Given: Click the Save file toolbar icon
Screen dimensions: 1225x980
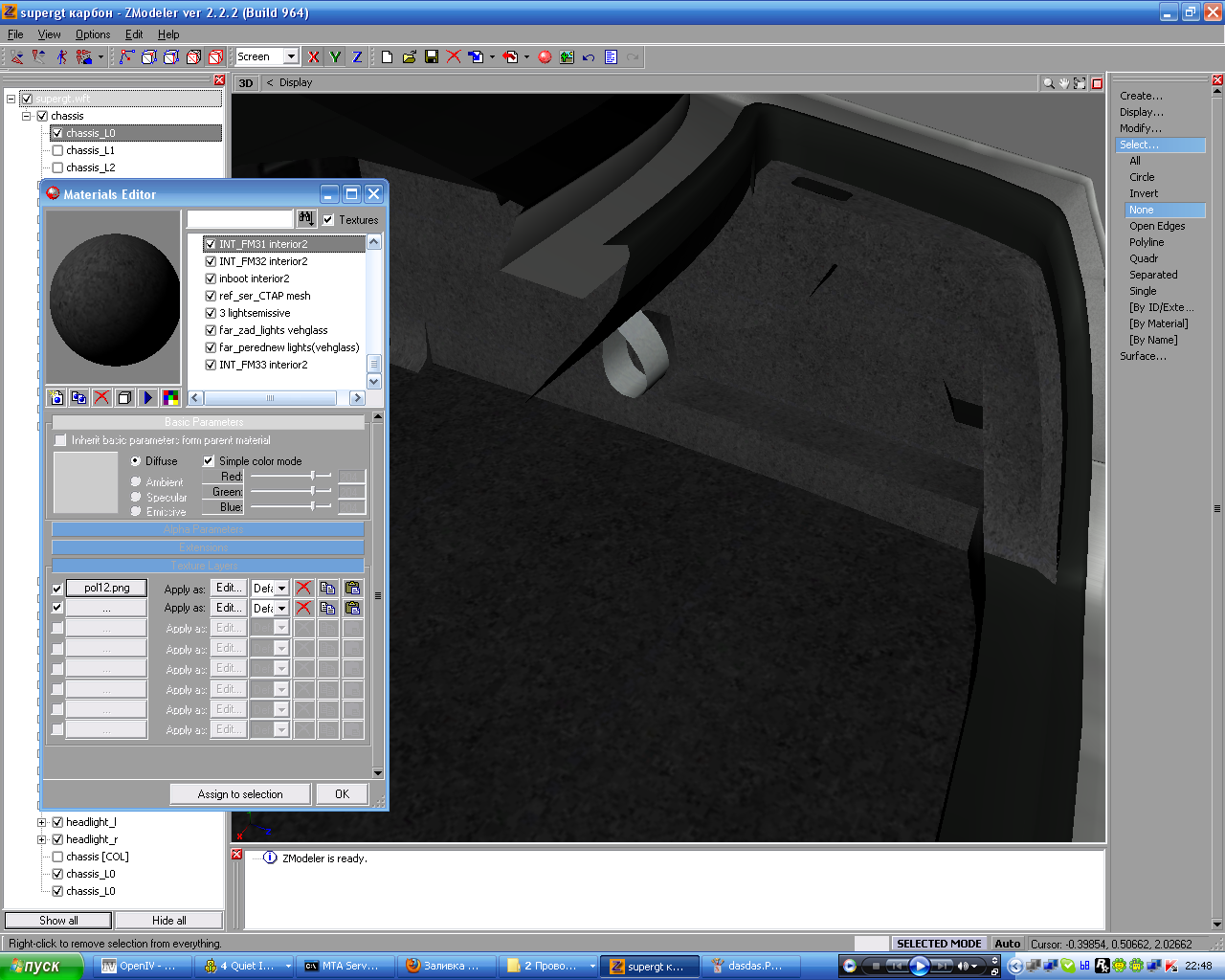Looking at the screenshot, I should (x=432, y=57).
